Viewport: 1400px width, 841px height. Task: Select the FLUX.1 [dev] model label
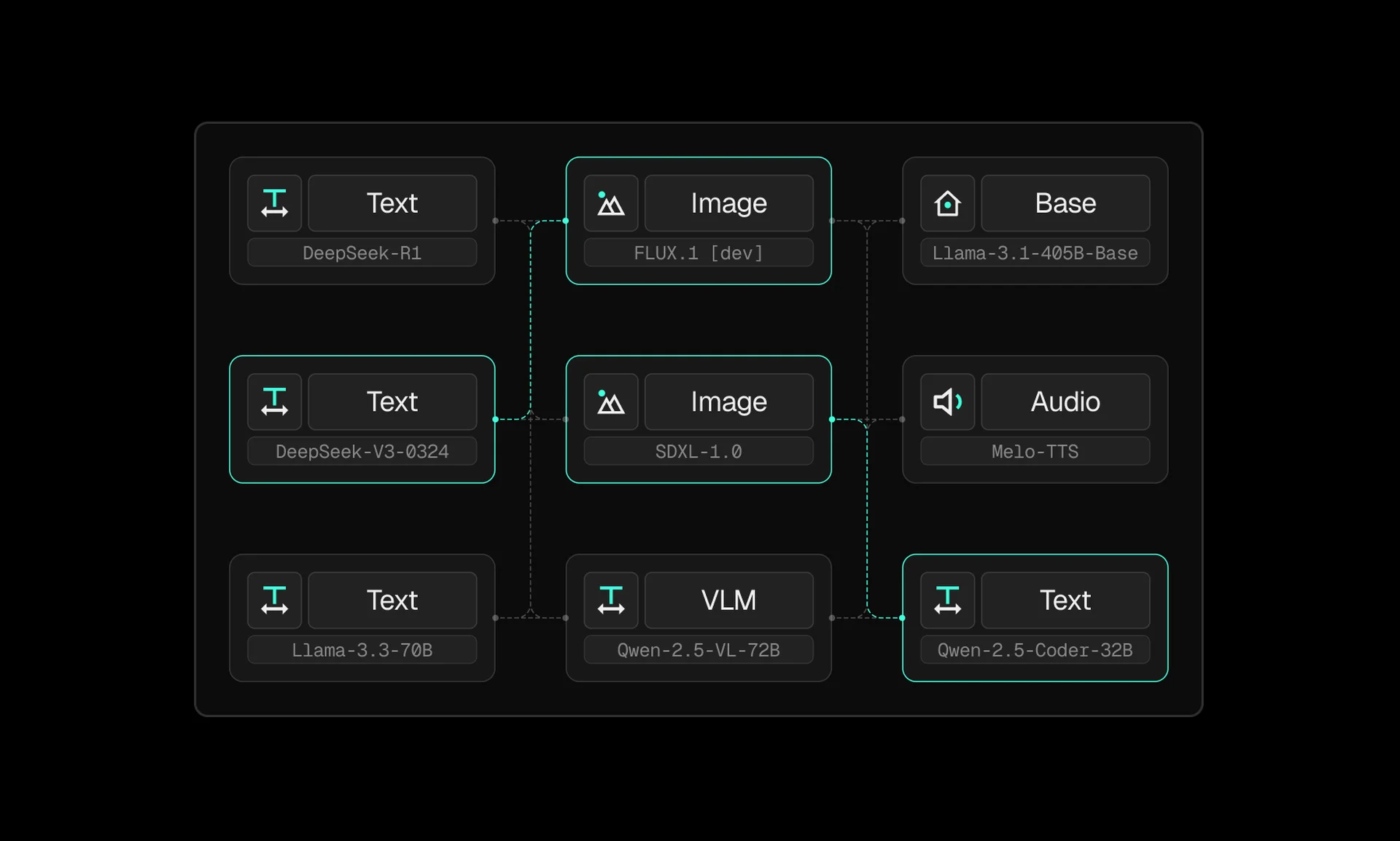pos(698,253)
